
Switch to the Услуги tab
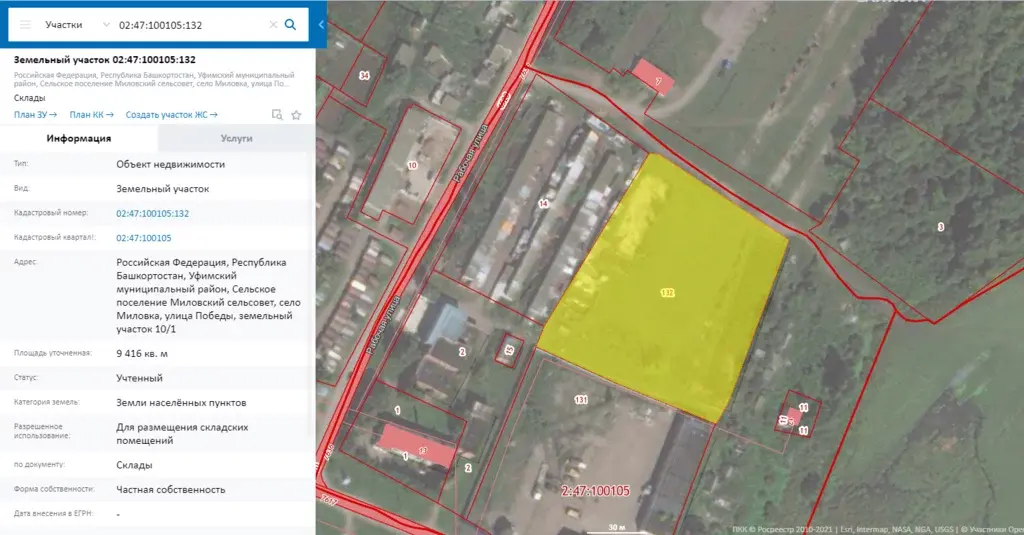tap(236, 139)
